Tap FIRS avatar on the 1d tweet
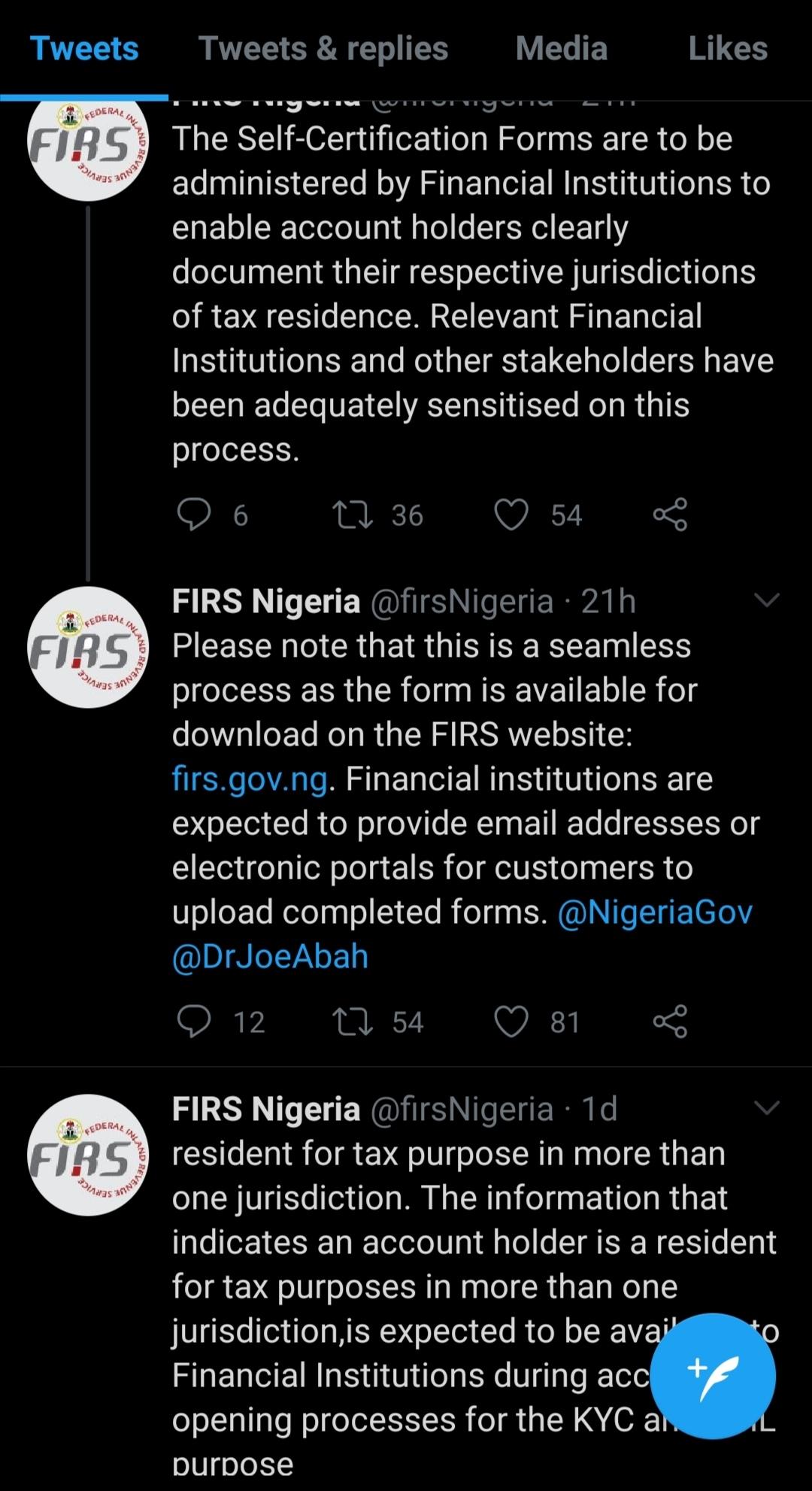This screenshot has height=1491, width=812. coord(88,1155)
